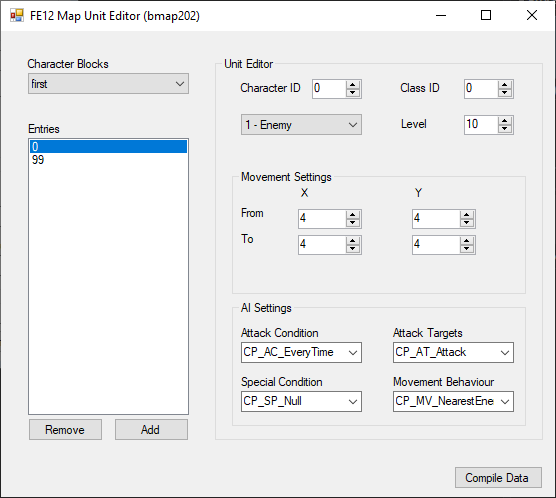The width and height of the screenshot is (556, 498).
Task: Increase Character ID with up arrow
Action: (352, 85)
